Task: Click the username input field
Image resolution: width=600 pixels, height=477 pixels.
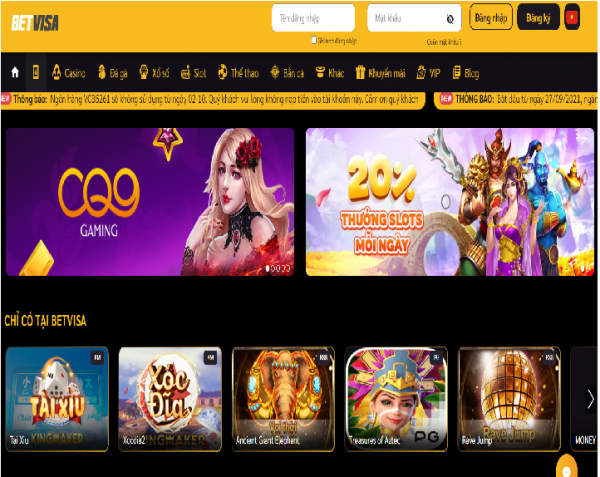Action: click(x=313, y=18)
